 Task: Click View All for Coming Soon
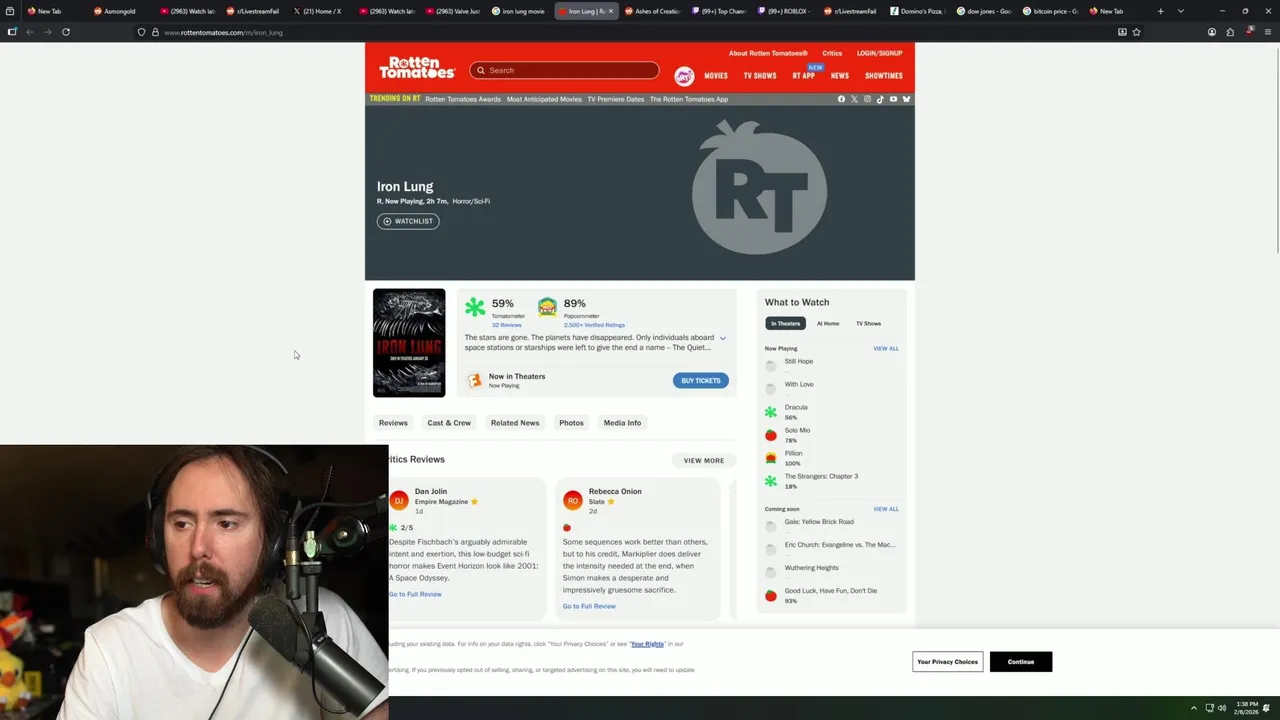[886, 509]
